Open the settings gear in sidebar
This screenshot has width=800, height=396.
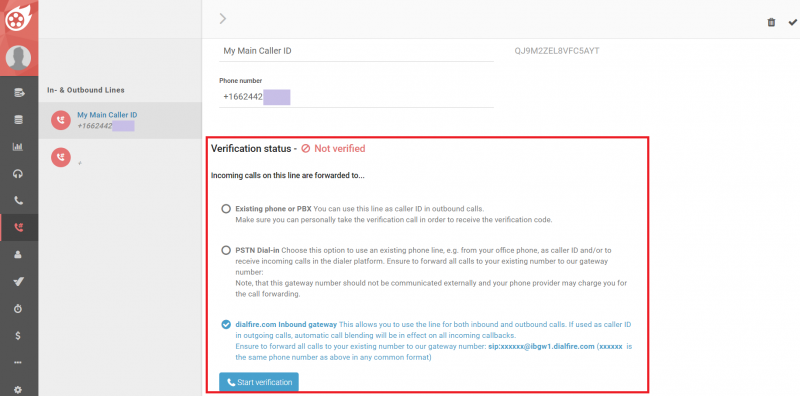(18, 389)
